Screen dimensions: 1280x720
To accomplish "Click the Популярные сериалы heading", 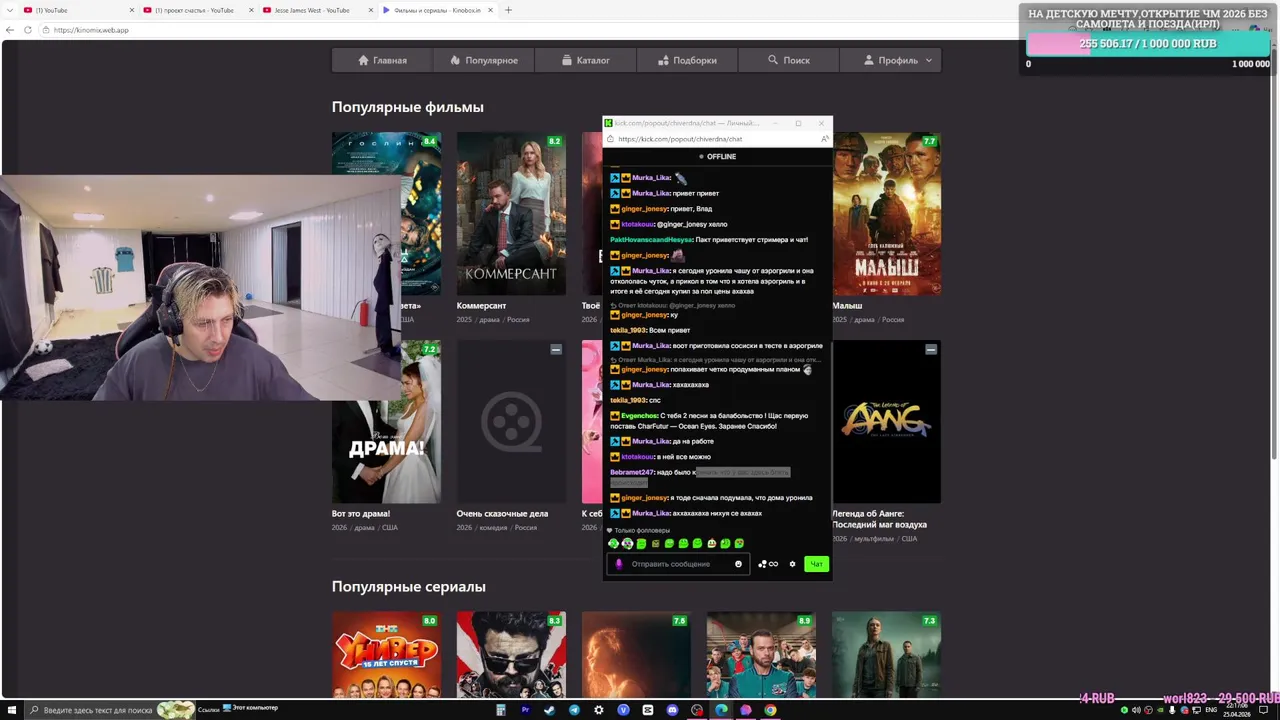I will point(408,587).
